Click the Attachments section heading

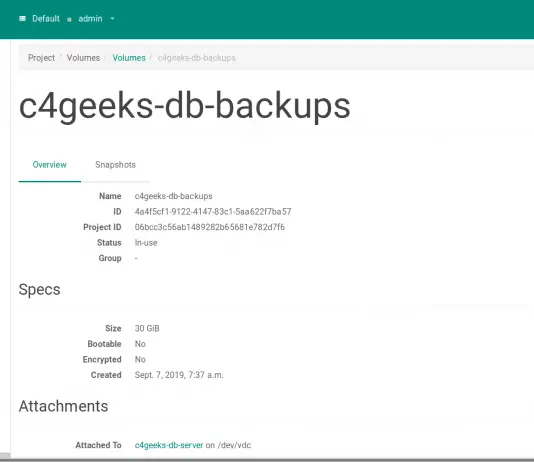(x=63, y=406)
